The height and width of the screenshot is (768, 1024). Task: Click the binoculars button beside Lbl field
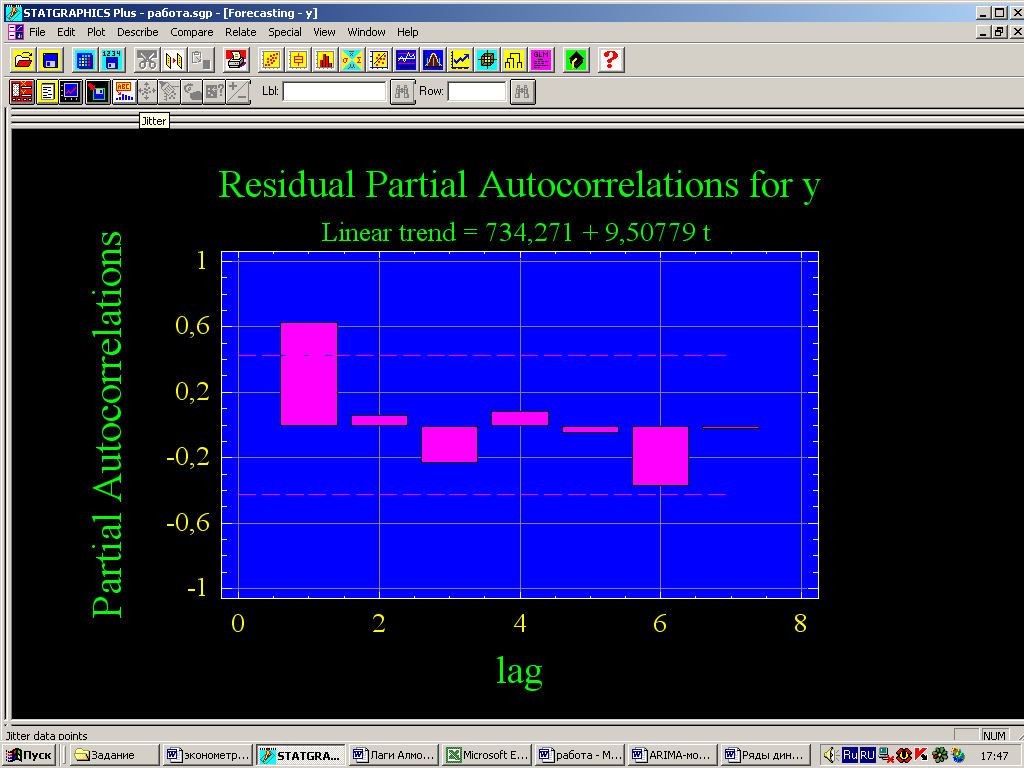point(402,91)
